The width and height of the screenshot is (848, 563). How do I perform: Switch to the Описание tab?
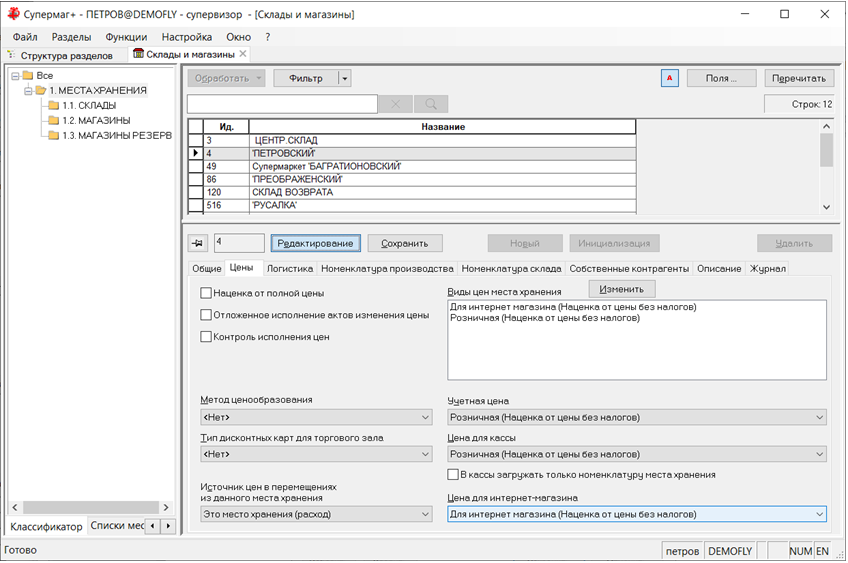point(719,268)
